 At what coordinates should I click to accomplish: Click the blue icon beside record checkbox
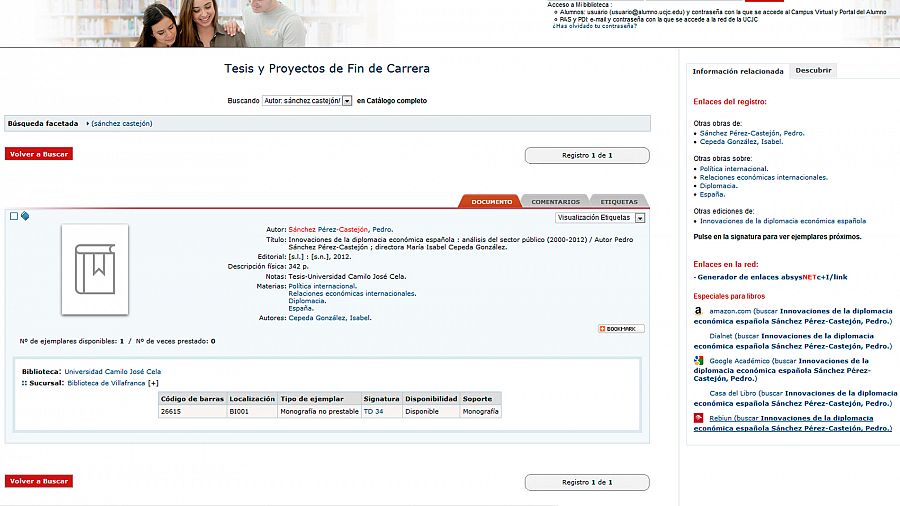tap(25, 216)
